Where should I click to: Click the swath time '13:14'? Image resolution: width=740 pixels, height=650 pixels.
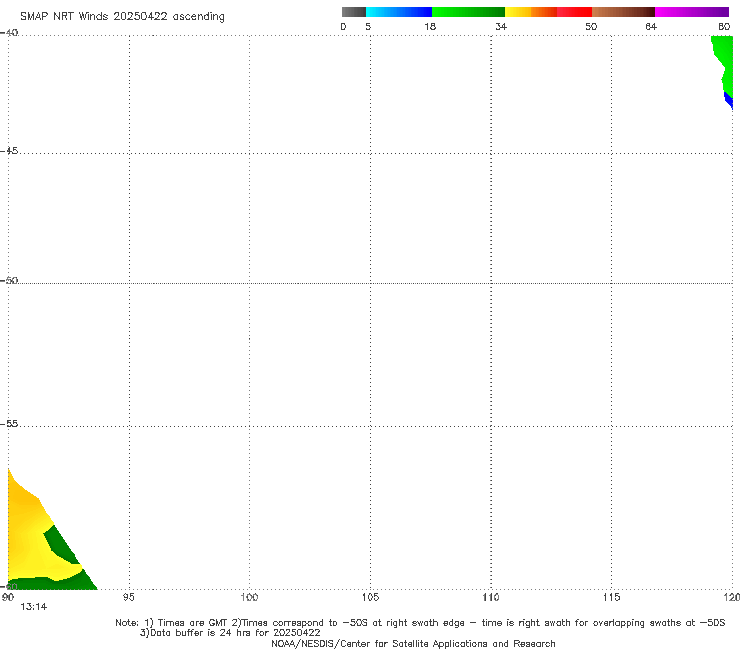point(34,607)
